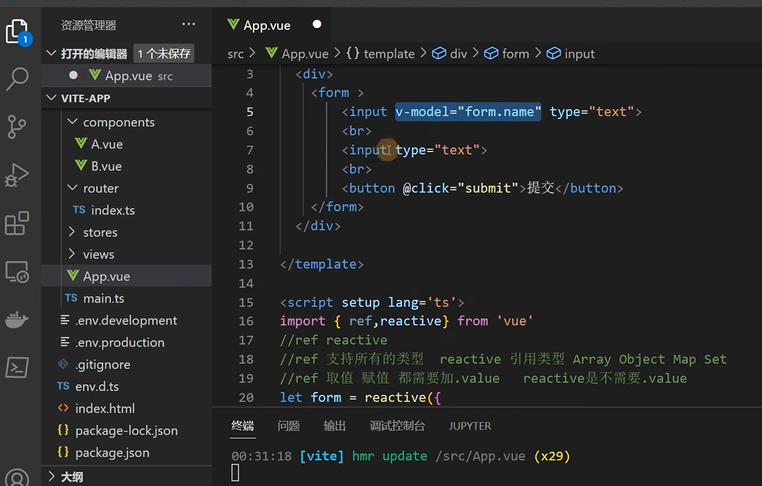The width and height of the screenshot is (762, 486).
Task: Open the Run and Debug view icon
Action: tap(17, 175)
